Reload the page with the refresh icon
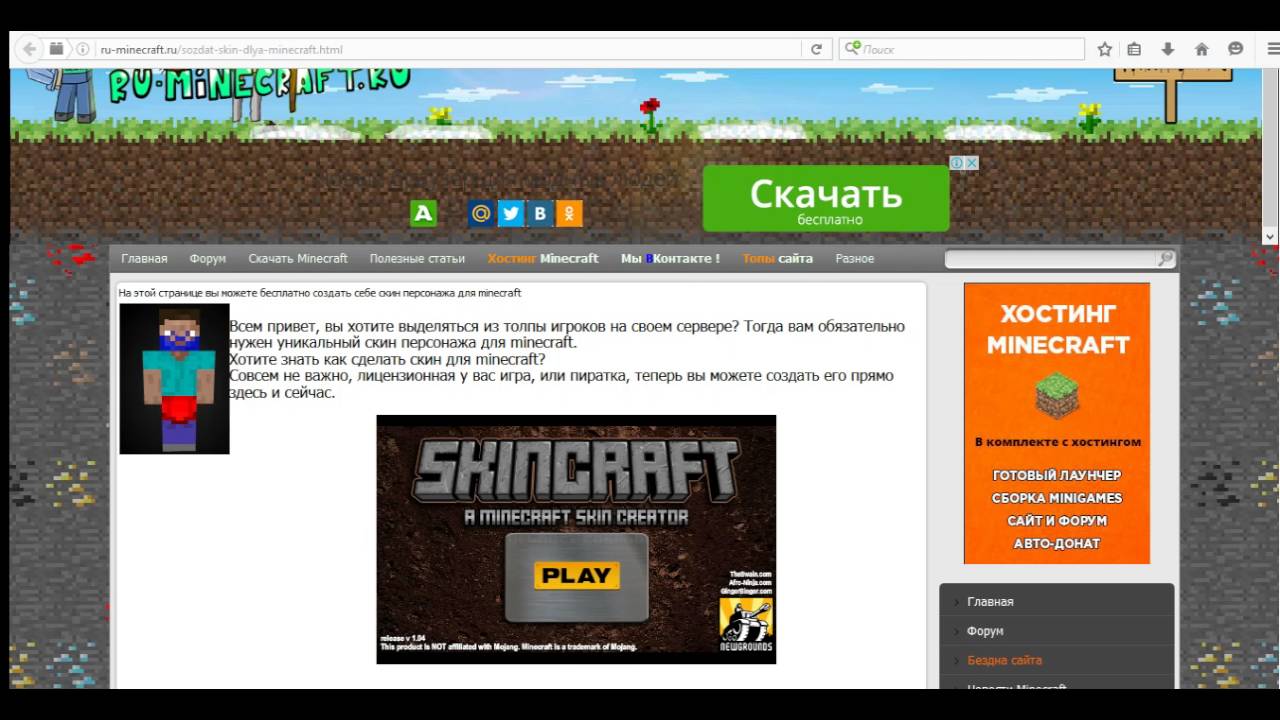Viewport: 1280px width, 720px height. [x=816, y=49]
